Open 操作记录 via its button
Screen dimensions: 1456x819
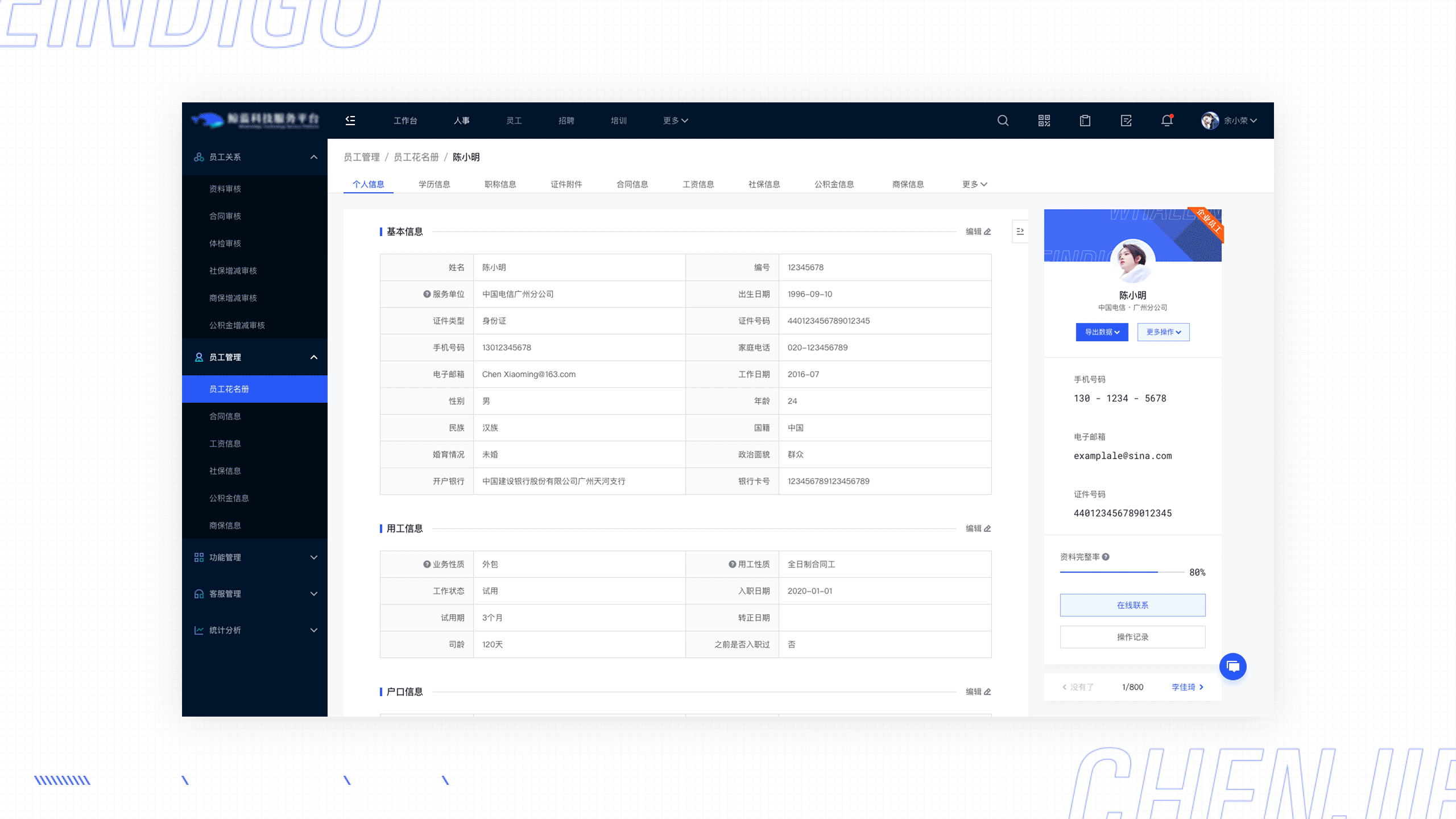(x=1132, y=637)
